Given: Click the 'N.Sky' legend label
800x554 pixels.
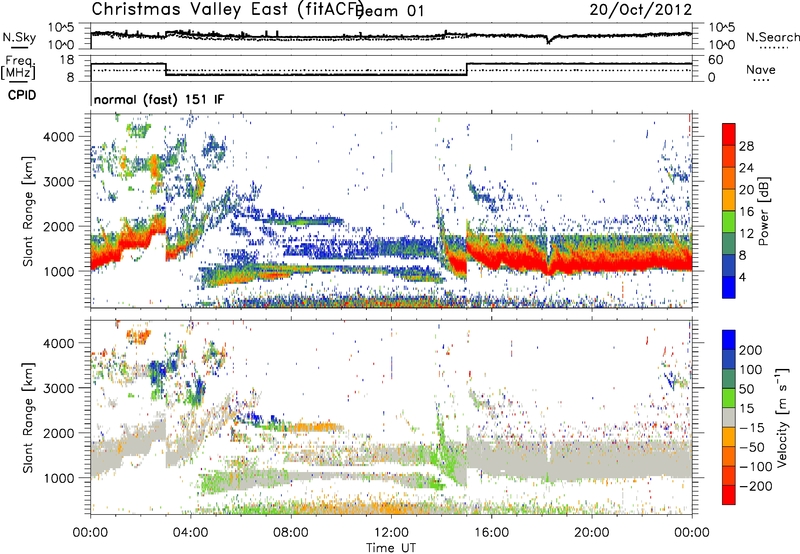Looking at the screenshot, I should click(x=19, y=37).
